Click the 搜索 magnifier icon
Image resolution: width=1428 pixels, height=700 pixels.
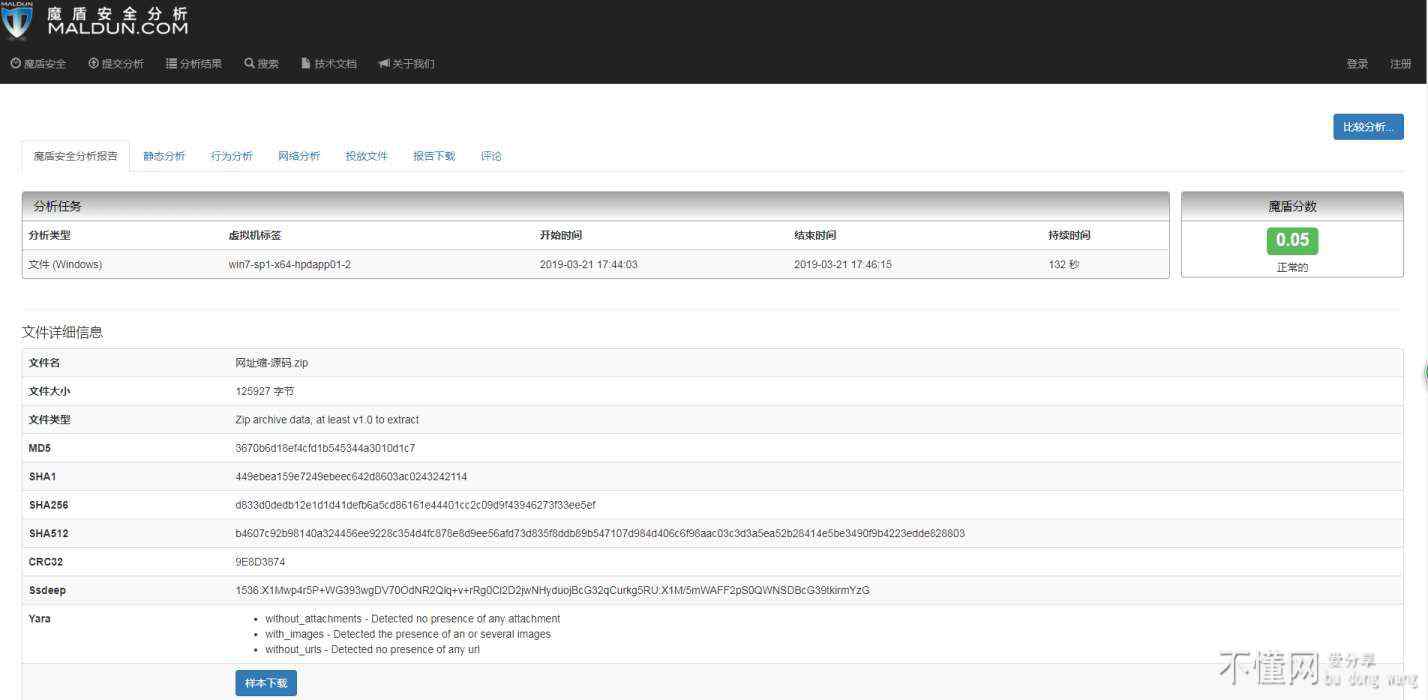click(249, 64)
